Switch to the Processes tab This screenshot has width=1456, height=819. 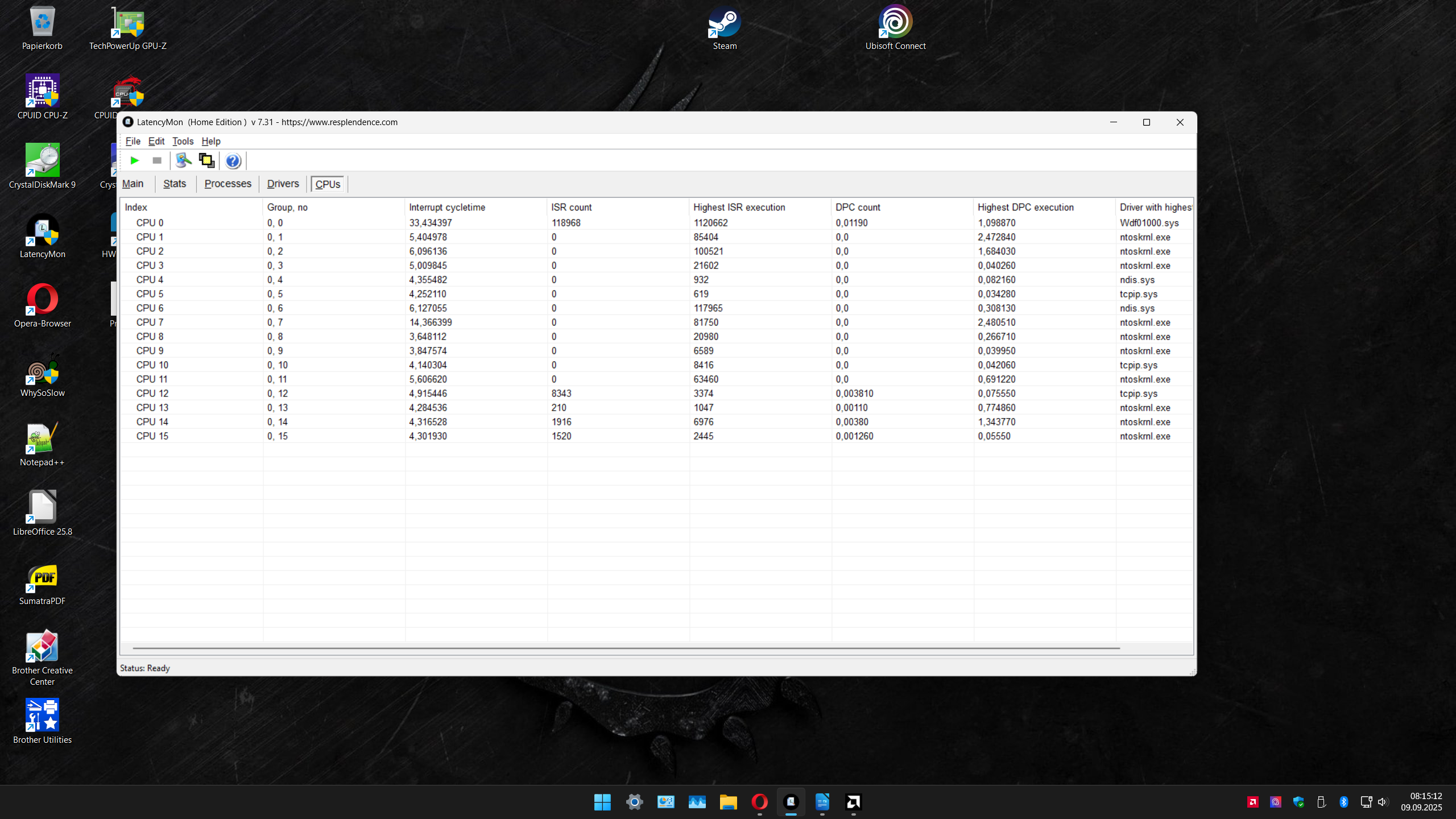click(x=227, y=184)
